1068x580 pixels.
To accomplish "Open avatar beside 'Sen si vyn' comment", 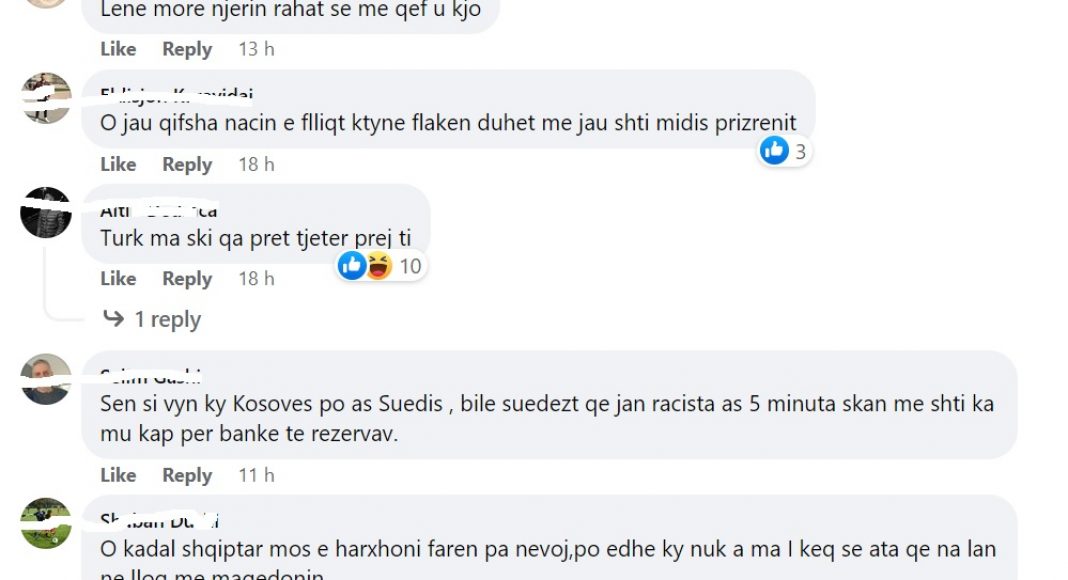I will coord(46,379).
